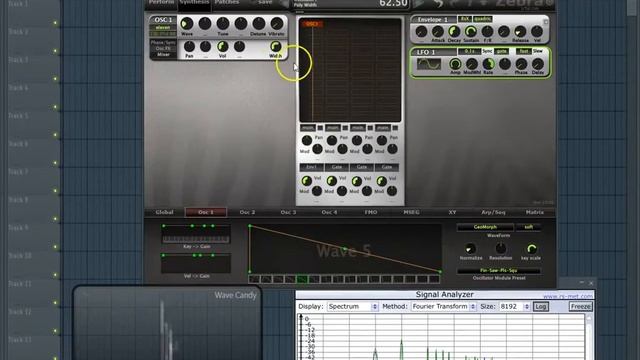The image size is (640, 360).
Task: Click the Envelope 1 Decay knob
Action: (x=454, y=31)
